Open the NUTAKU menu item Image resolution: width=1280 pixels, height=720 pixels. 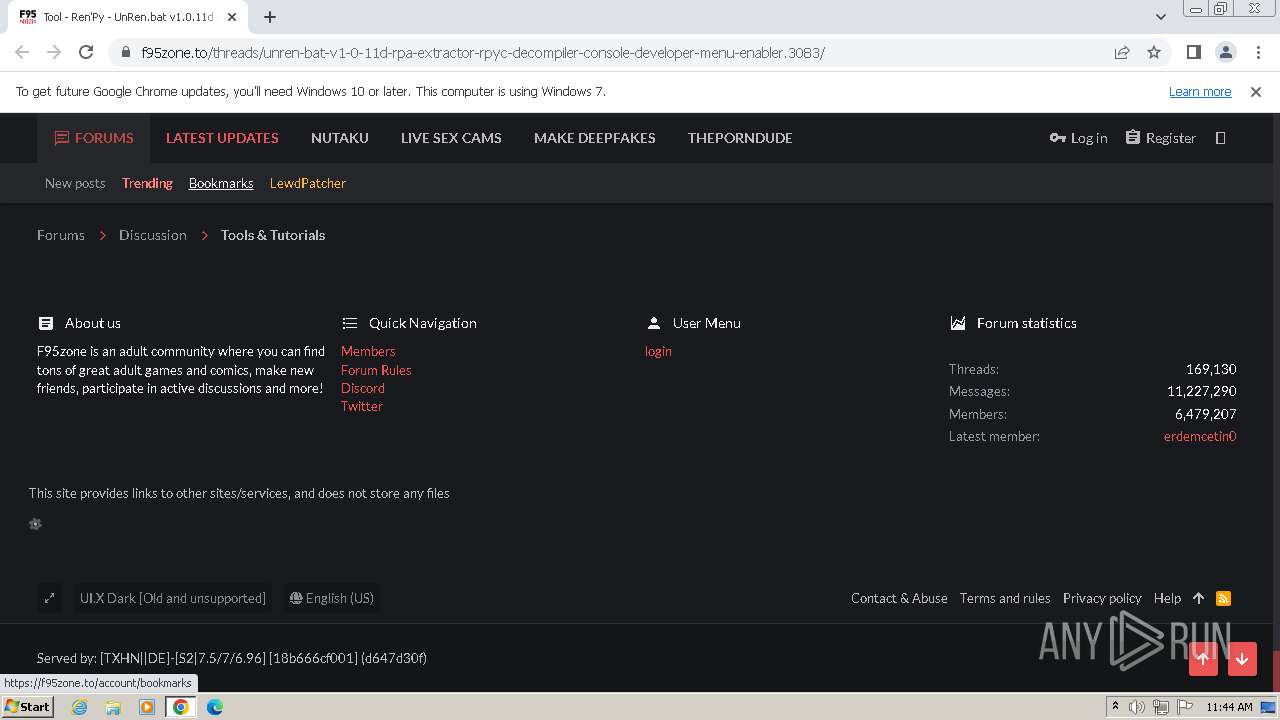(x=340, y=138)
